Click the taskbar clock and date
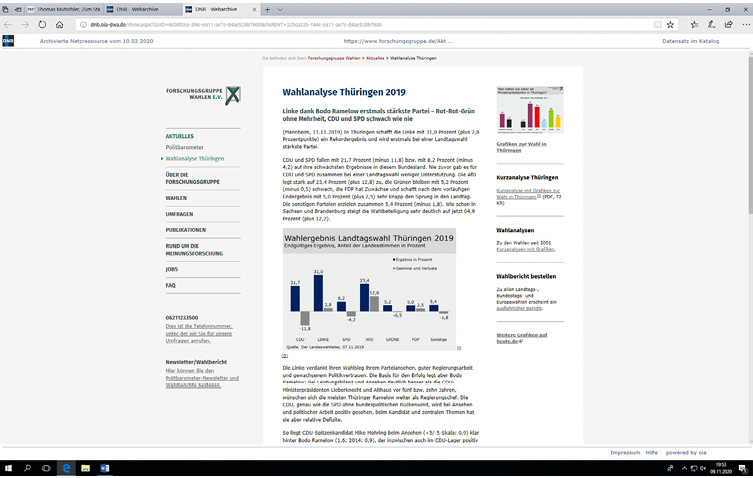This screenshot has width=753, height=478. click(721, 468)
